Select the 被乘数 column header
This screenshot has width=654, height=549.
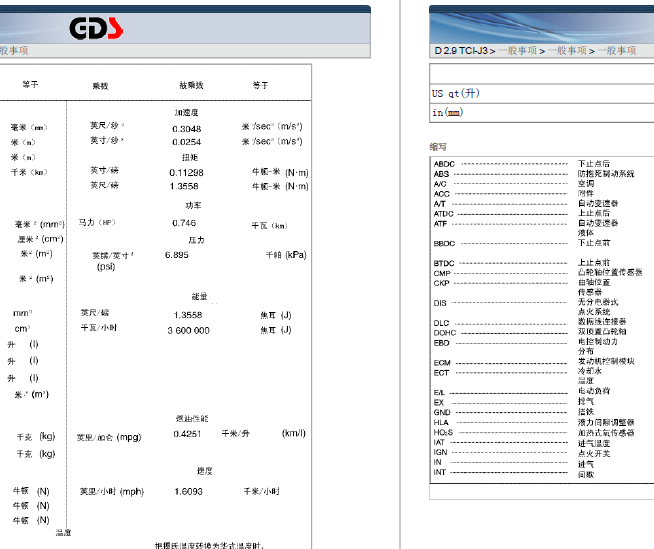191,85
